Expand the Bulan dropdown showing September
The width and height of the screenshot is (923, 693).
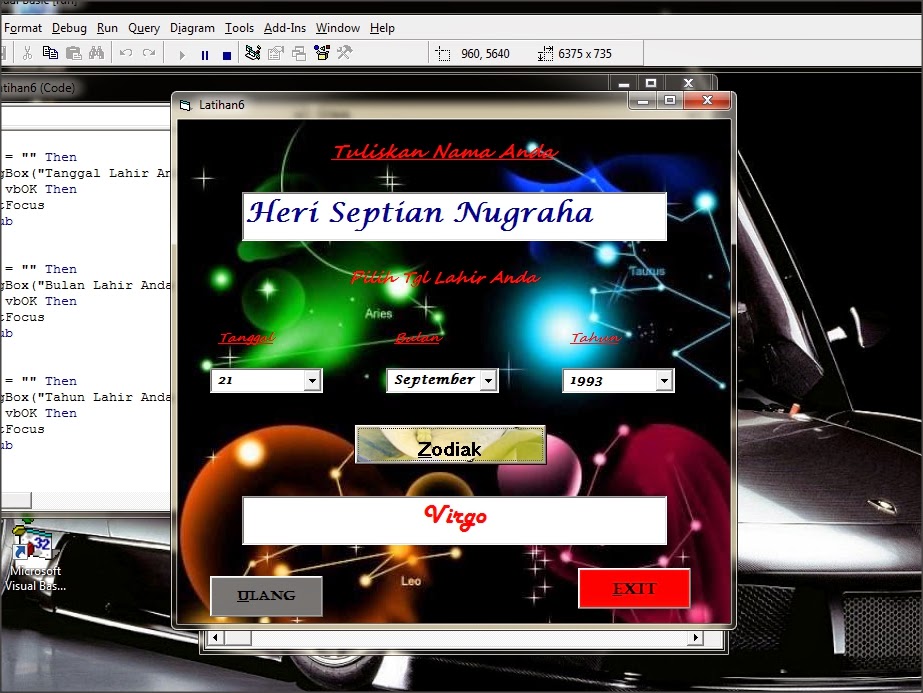click(x=489, y=380)
